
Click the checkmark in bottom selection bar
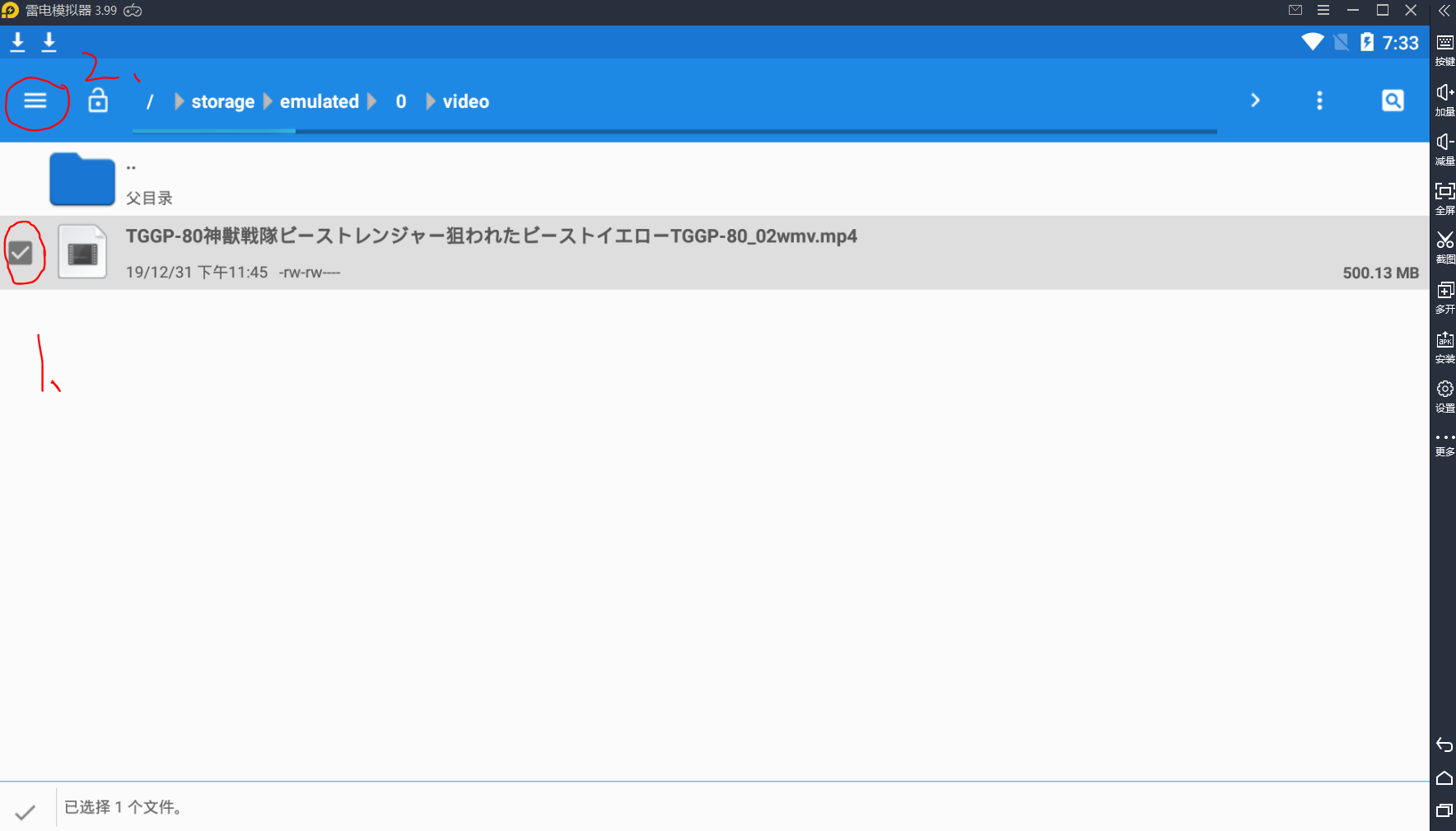pyautogui.click(x=26, y=811)
